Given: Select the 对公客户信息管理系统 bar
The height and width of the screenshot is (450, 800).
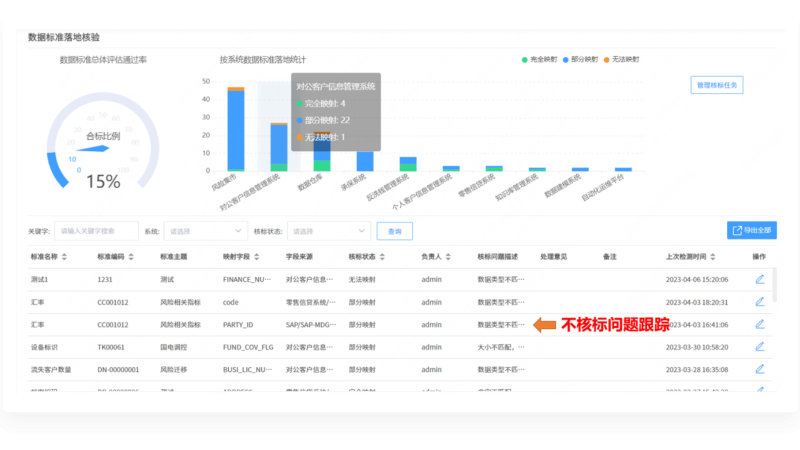Looking at the screenshot, I should pyautogui.click(x=279, y=147).
